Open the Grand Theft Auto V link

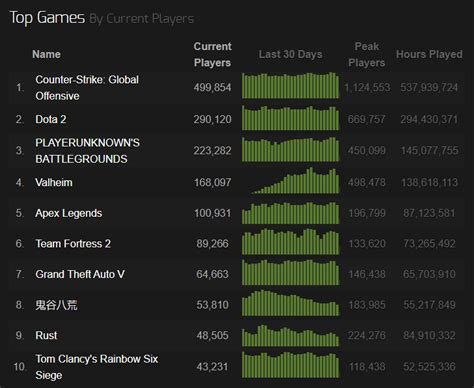(x=80, y=274)
